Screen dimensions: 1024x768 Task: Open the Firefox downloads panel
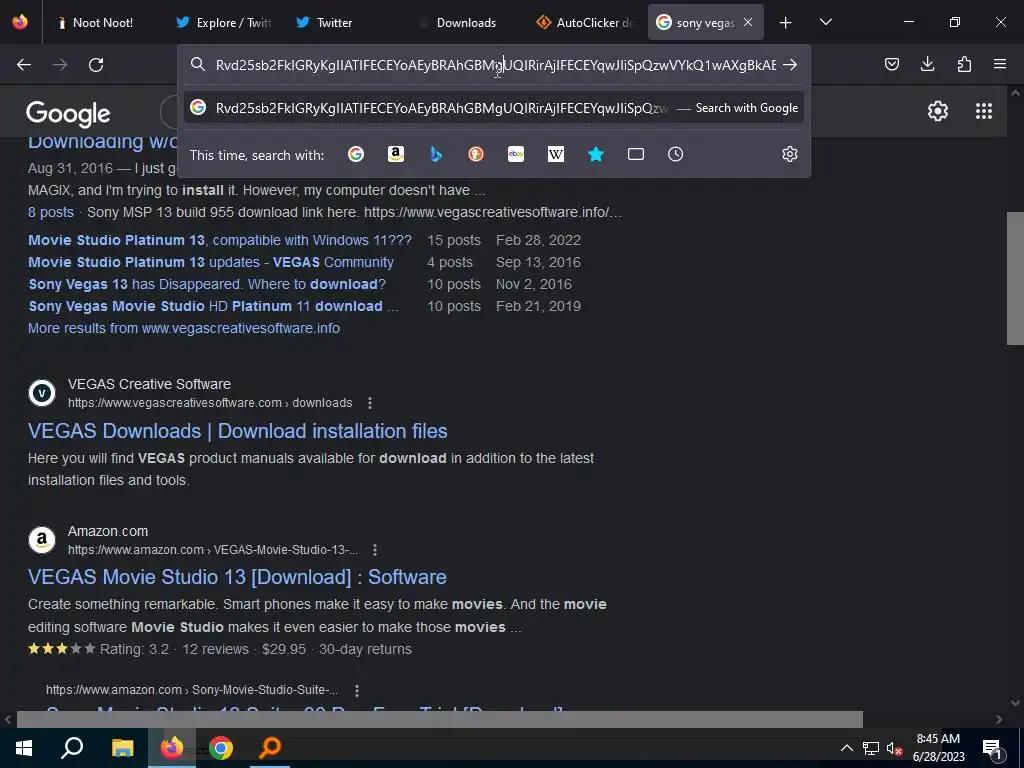[x=927, y=64]
